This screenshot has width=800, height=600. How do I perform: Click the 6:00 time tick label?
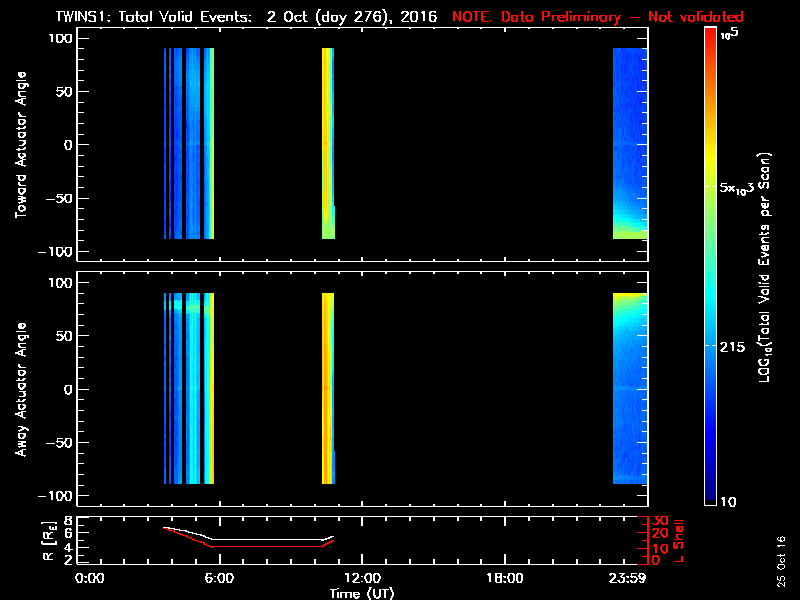[219, 578]
